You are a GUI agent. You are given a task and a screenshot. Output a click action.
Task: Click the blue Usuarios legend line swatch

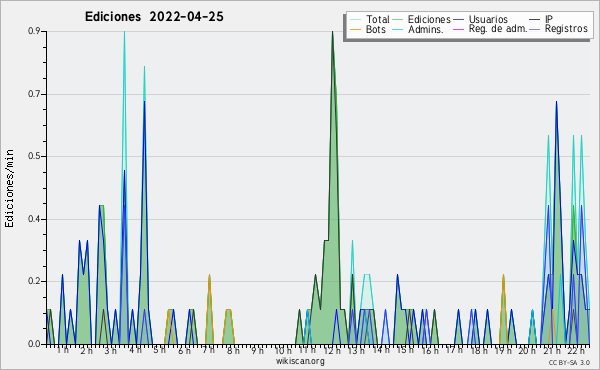pos(458,20)
